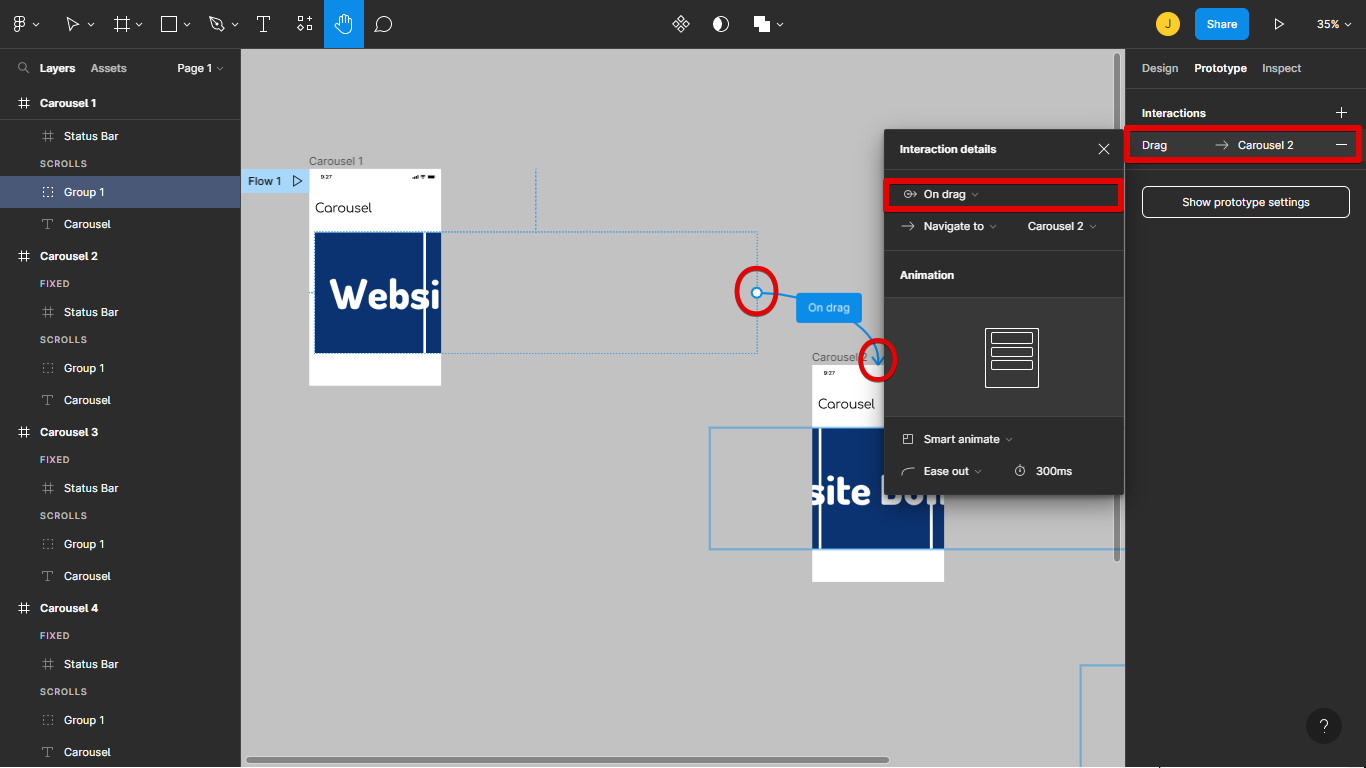Click the Mask icon in the toolbar

point(721,23)
